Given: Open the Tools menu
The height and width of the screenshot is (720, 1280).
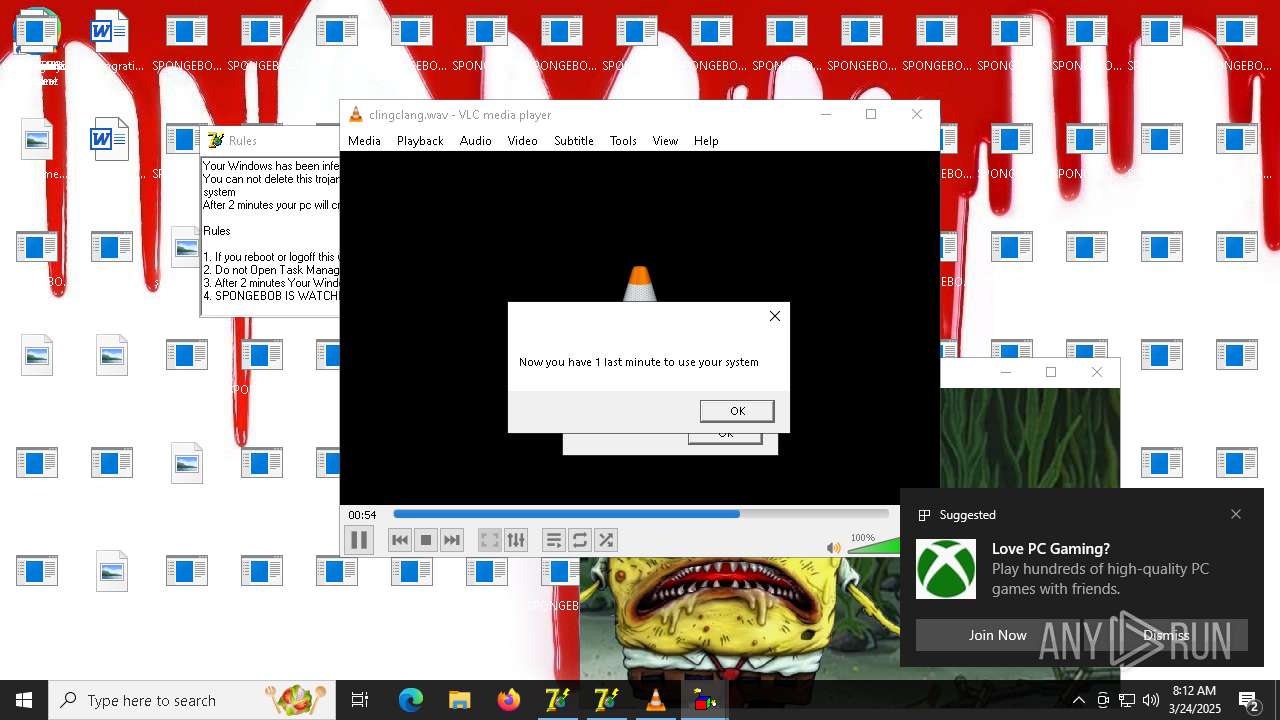Looking at the screenshot, I should pyautogui.click(x=623, y=141).
